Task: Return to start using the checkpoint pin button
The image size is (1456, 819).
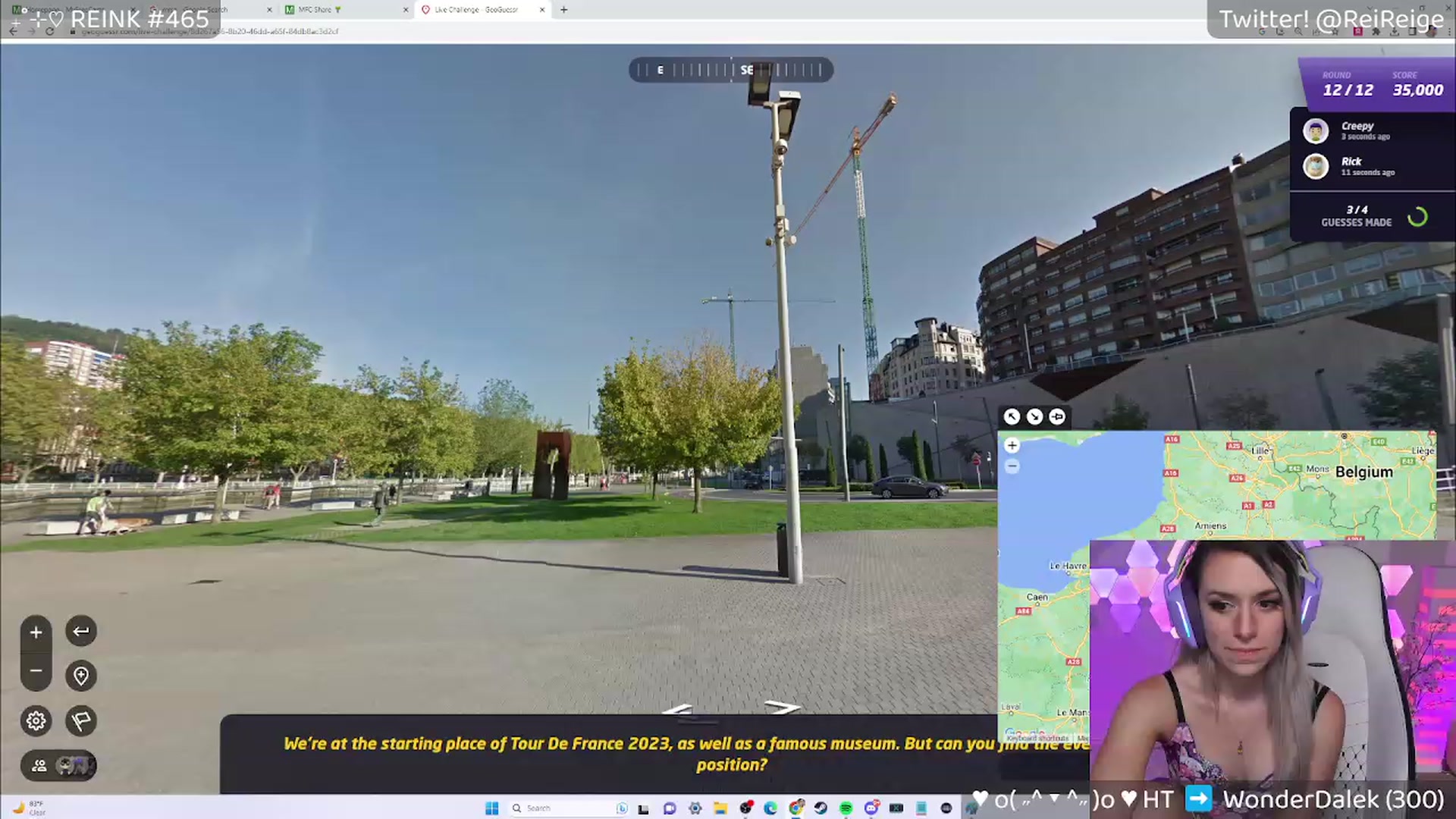Action: coord(81,676)
